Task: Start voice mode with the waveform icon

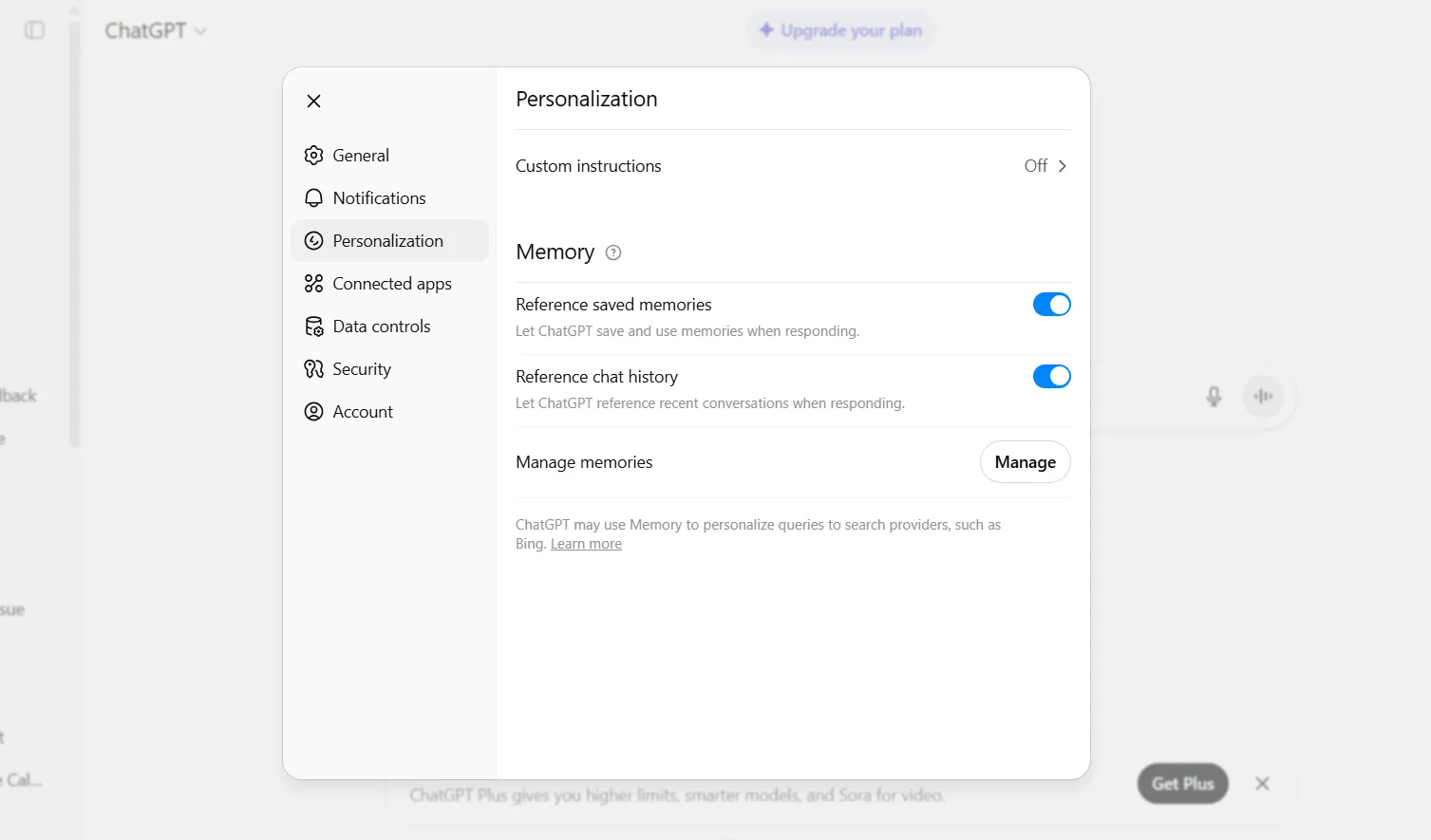Action: [1263, 396]
